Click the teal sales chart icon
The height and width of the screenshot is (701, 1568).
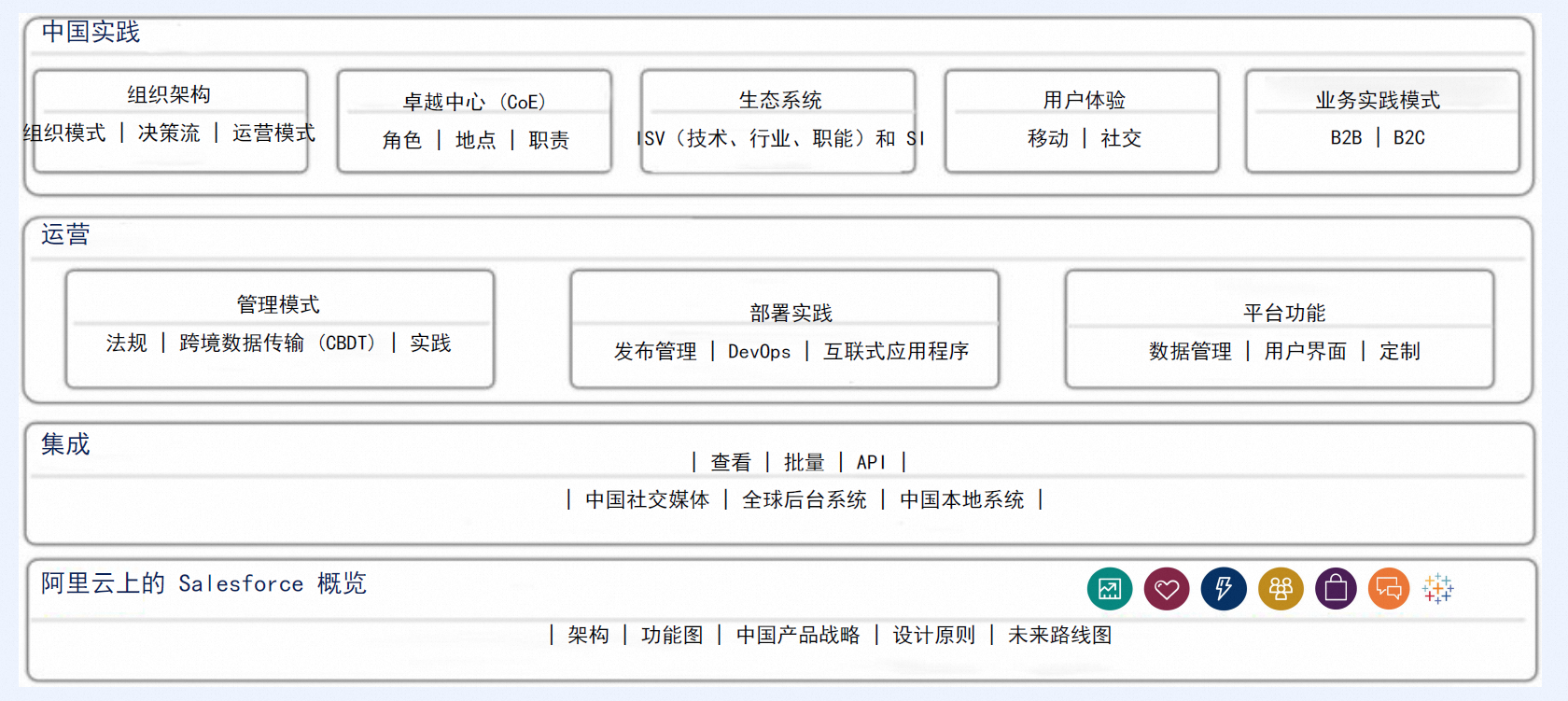click(x=1110, y=589)
